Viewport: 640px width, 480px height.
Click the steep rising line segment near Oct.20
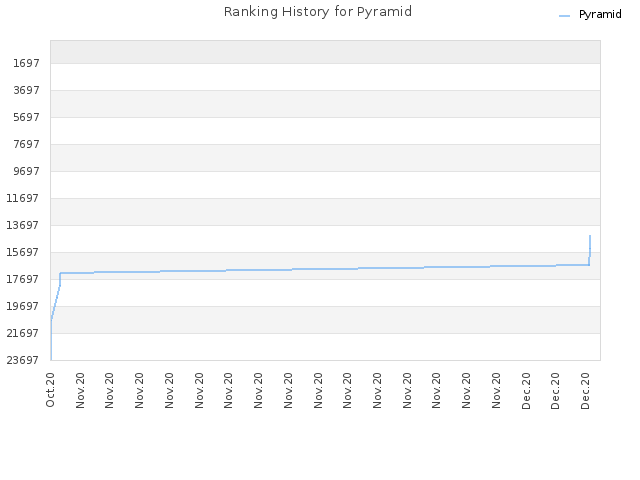[56, 302]
